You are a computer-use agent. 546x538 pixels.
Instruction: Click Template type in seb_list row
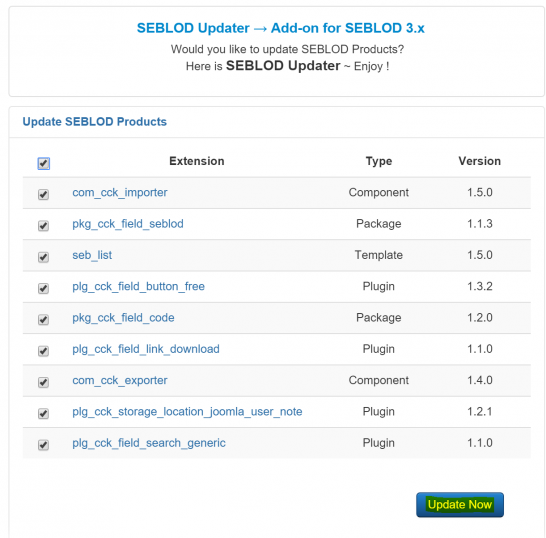click(x=379, y=255)
